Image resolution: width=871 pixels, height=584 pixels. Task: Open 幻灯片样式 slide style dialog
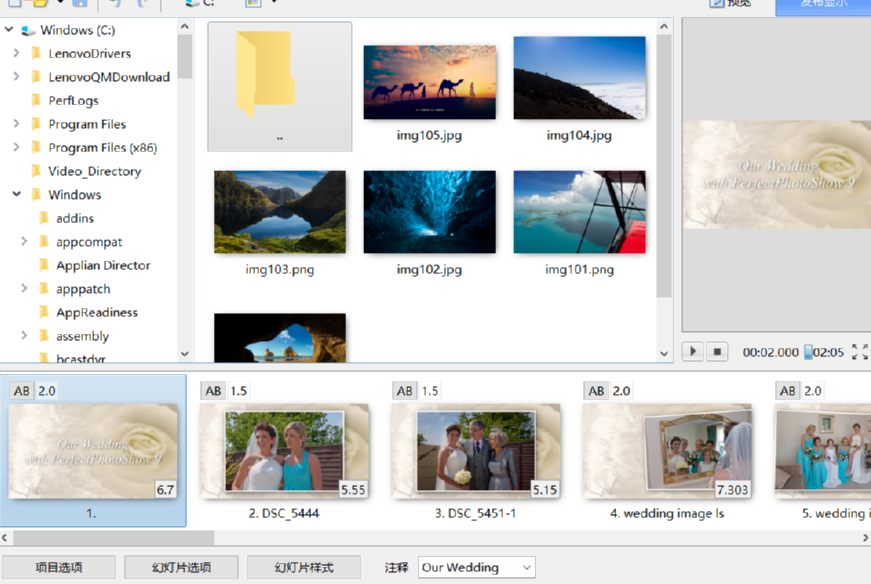pyautogui.click(x=304, y=567)
